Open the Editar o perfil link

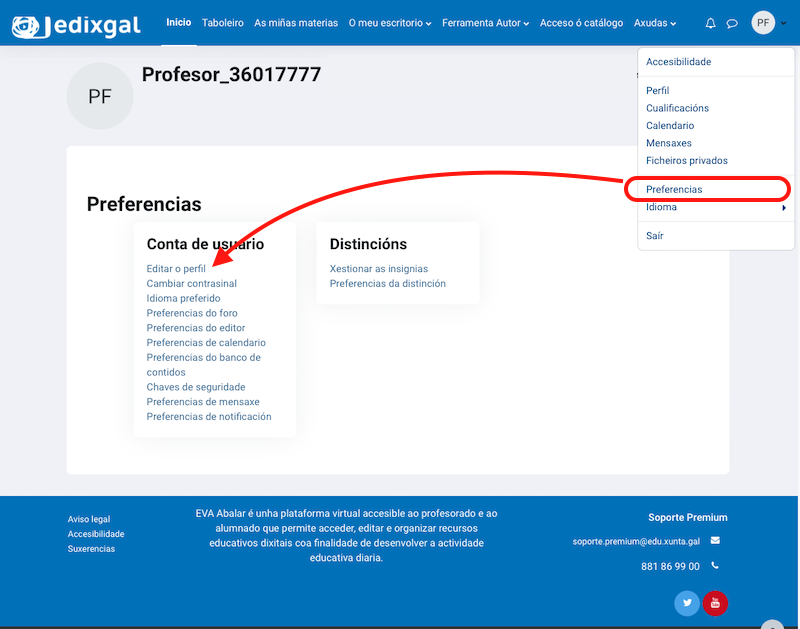click(174, 268)
